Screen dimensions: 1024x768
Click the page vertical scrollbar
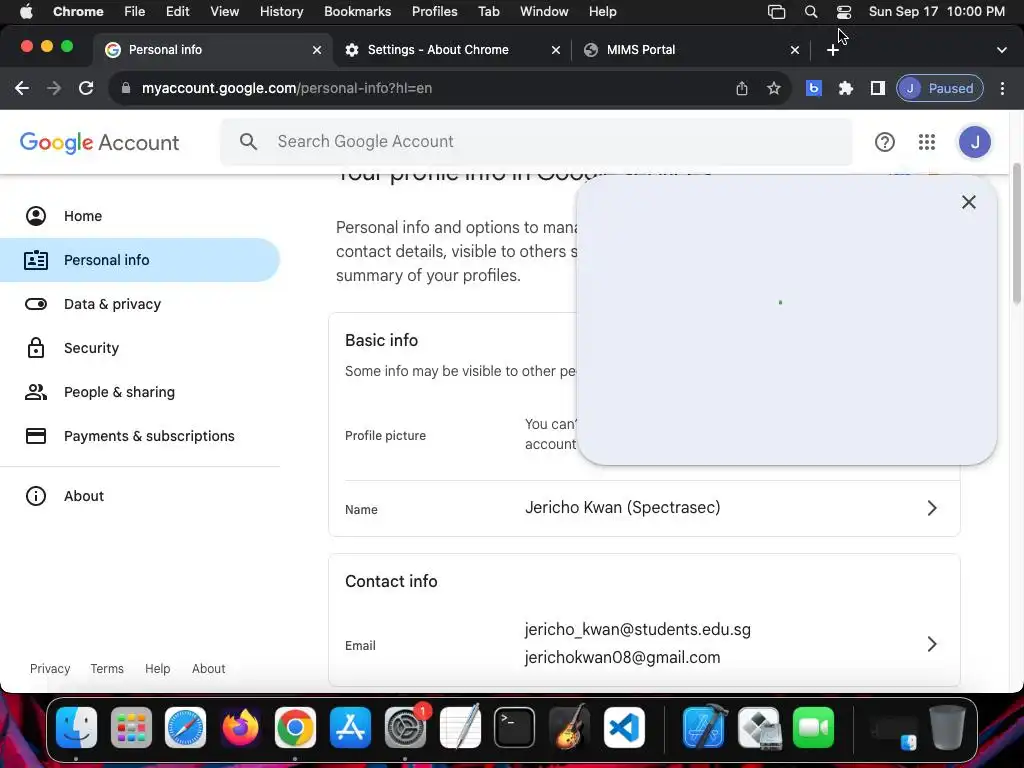tap(1016, 234)
